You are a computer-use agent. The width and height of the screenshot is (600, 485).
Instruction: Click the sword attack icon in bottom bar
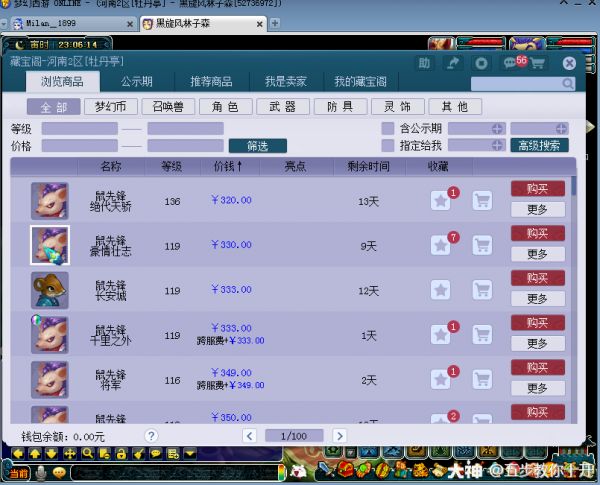[x=326, y=470]
